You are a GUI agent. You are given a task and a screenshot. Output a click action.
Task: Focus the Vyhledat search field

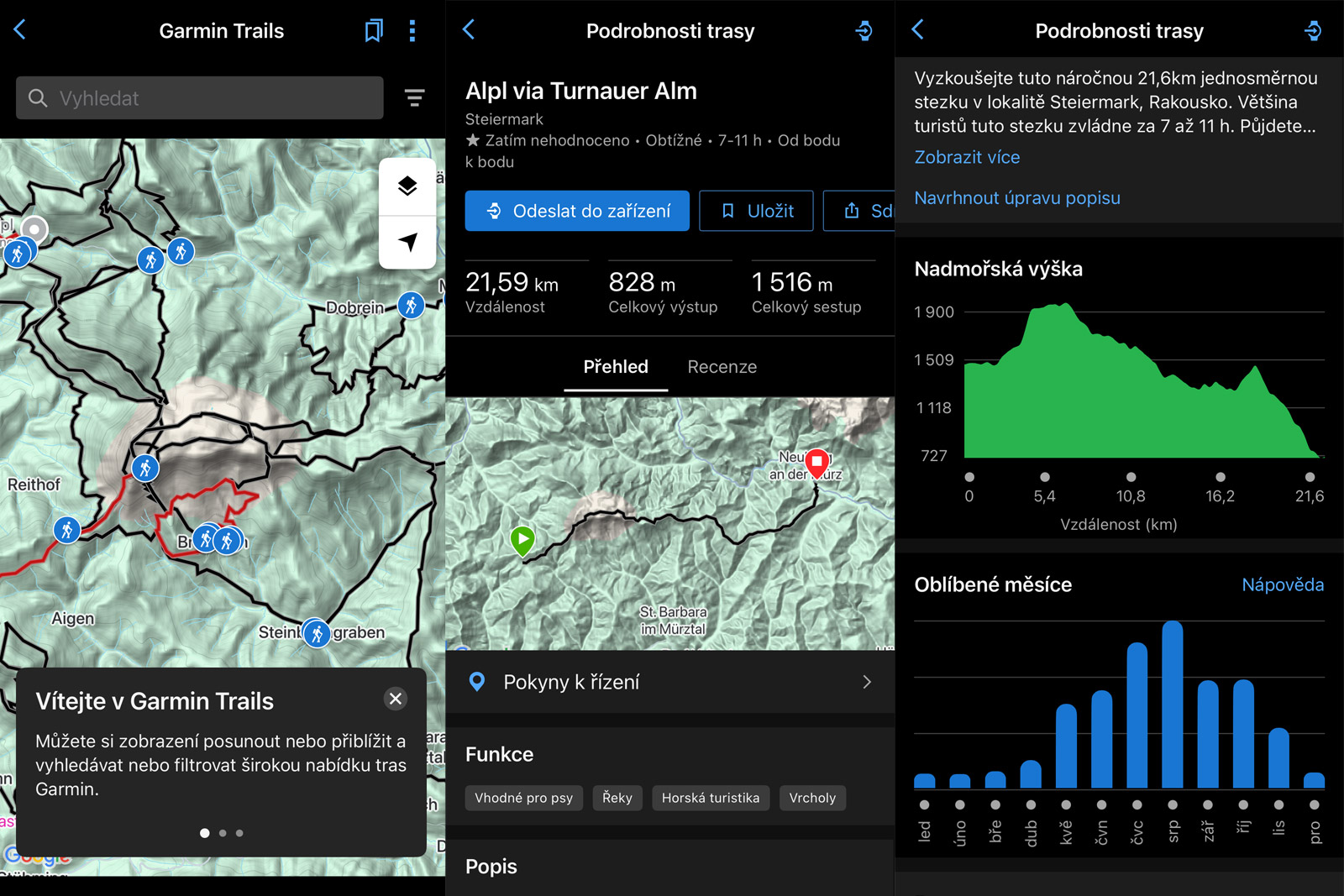click(x=200, y=98)
